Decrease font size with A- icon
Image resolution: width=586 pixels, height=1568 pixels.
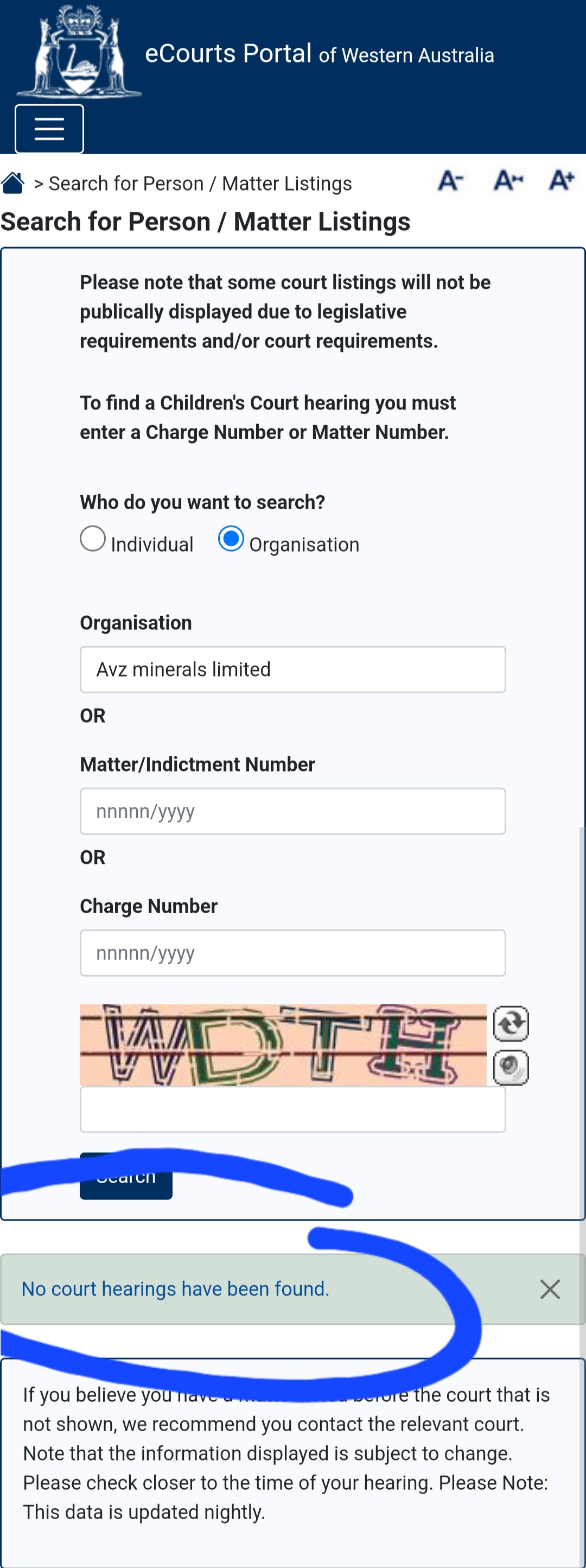450,181
